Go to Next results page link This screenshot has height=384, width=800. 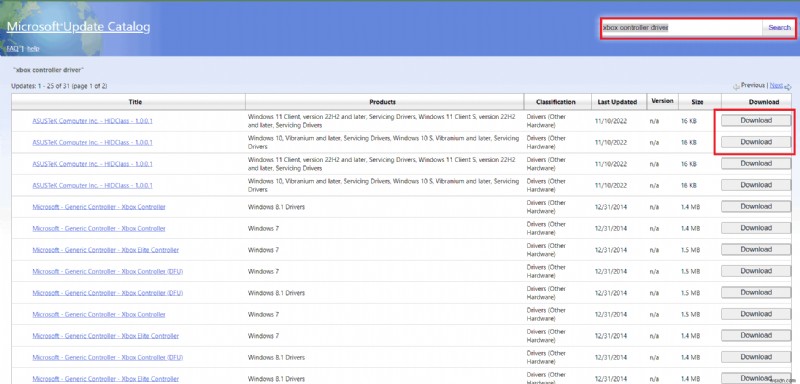[x=776, y=86]
